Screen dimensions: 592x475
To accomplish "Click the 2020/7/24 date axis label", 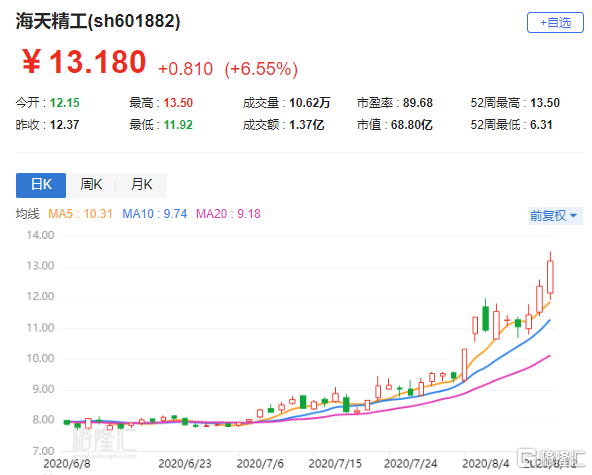I will pos(411,464).
